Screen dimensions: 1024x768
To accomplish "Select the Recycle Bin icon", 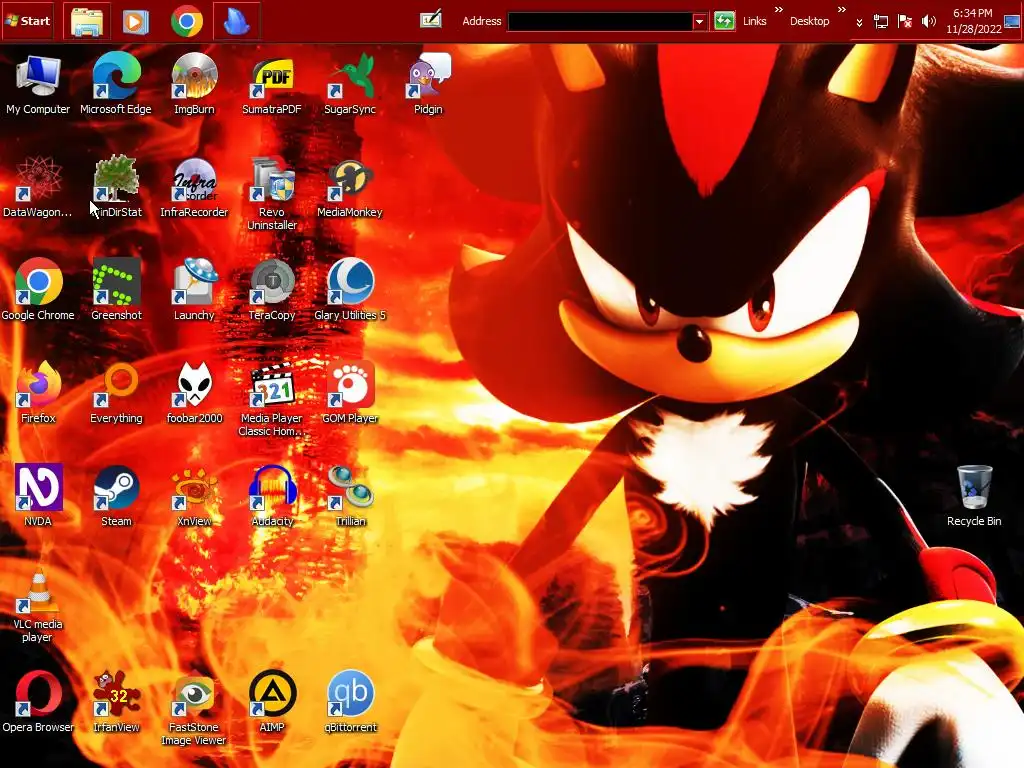I will point(974,496).
